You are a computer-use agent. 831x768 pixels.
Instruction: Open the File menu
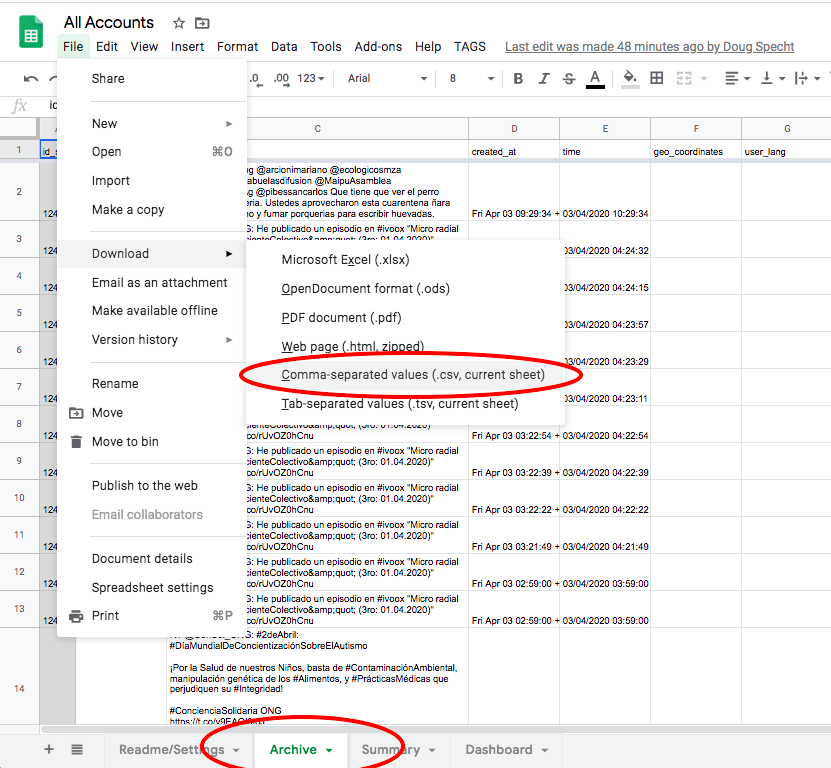(x=73, y=47)
